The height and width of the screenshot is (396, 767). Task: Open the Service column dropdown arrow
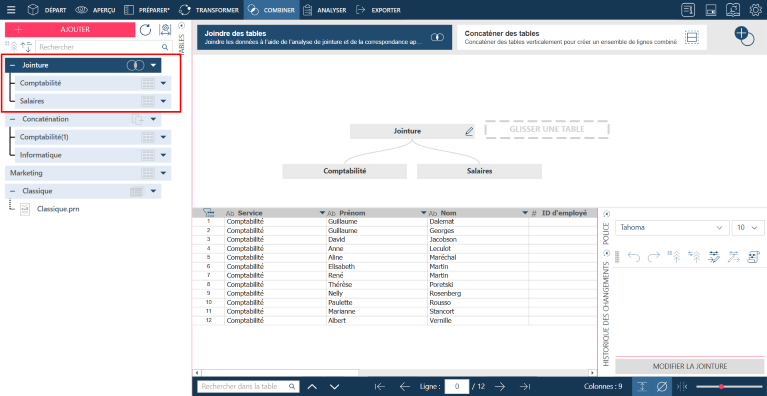(x=322, y=213)
